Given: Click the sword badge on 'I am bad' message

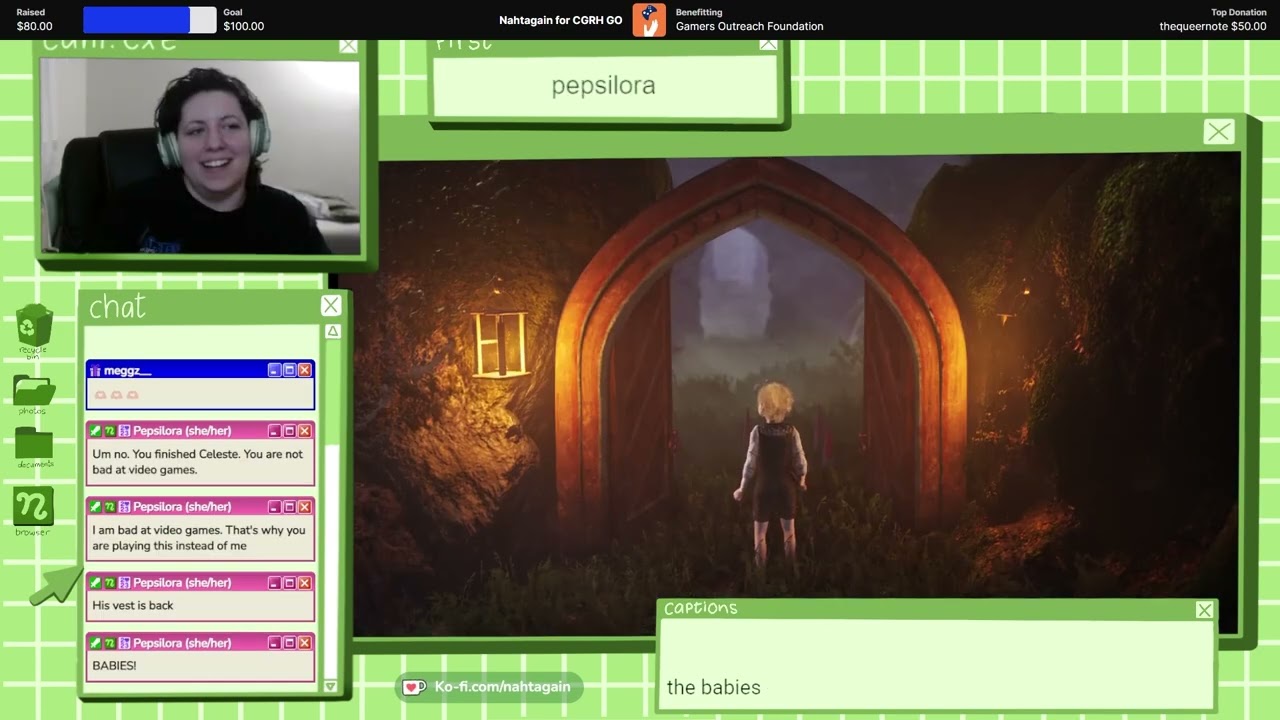Looking at the screenshot, I should click(96, 507).
